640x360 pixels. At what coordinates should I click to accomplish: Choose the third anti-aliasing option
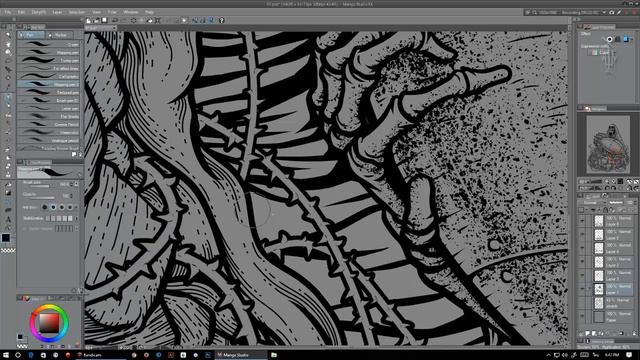pyautogui.click(x=62, y=207)
